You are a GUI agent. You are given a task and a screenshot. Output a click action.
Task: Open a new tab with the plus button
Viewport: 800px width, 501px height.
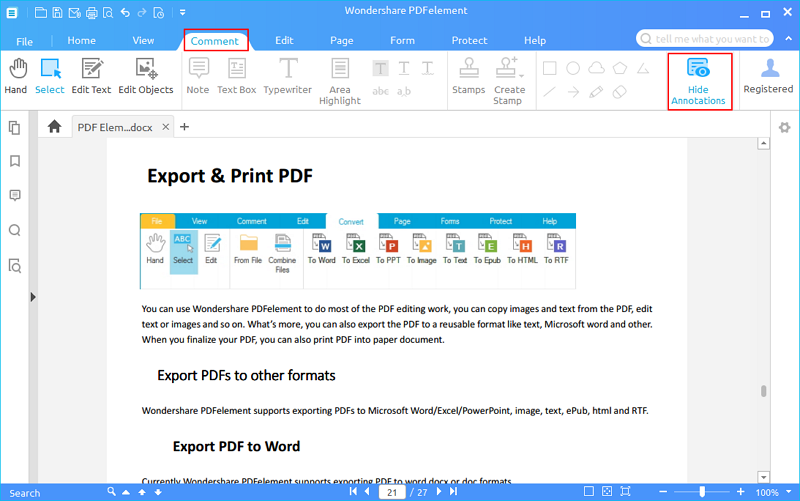click(x=185, y=127)
